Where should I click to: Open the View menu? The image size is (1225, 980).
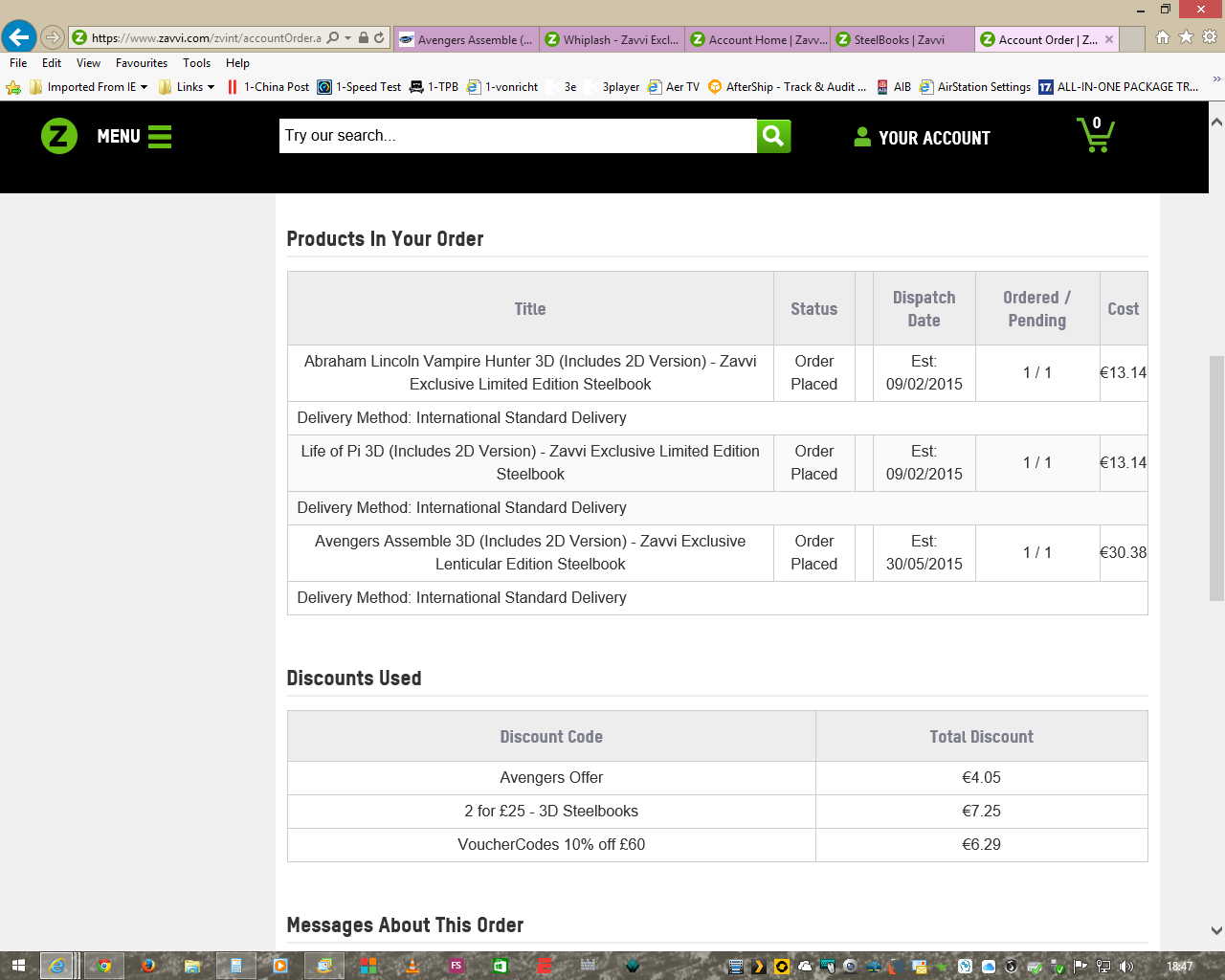(88, 63)
